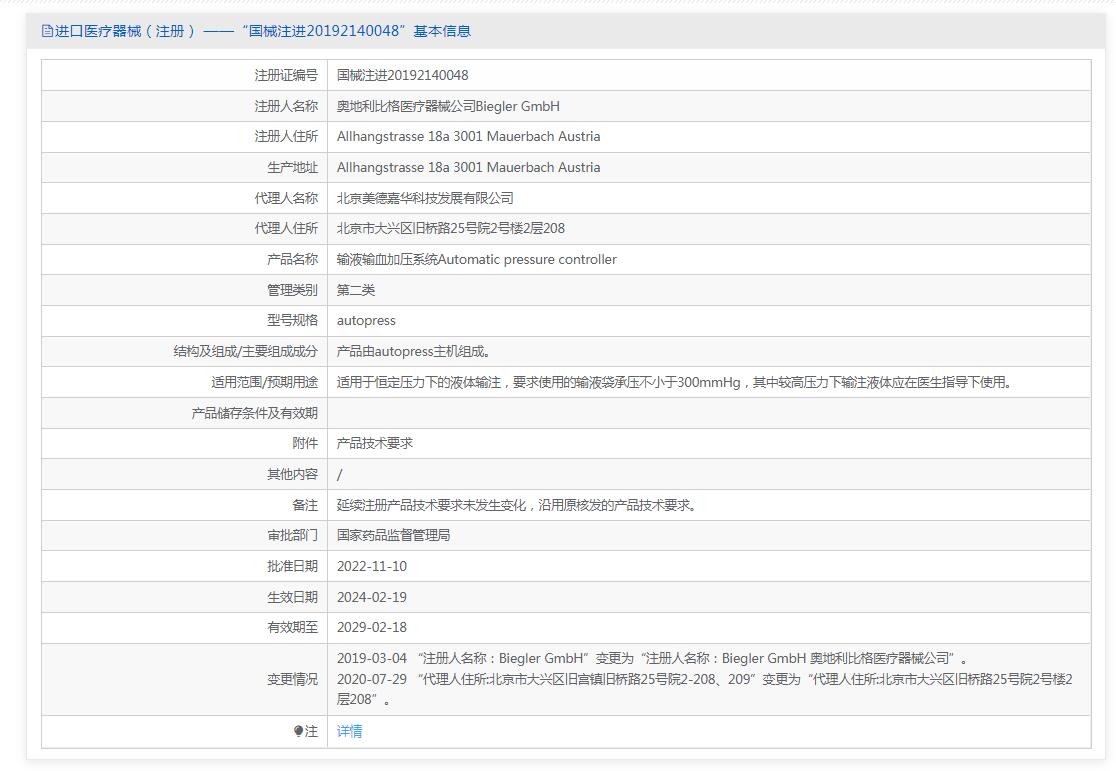
Task: Click the 生产地址 address value cell
Action: pyautogui.click(x=468, y=168)
